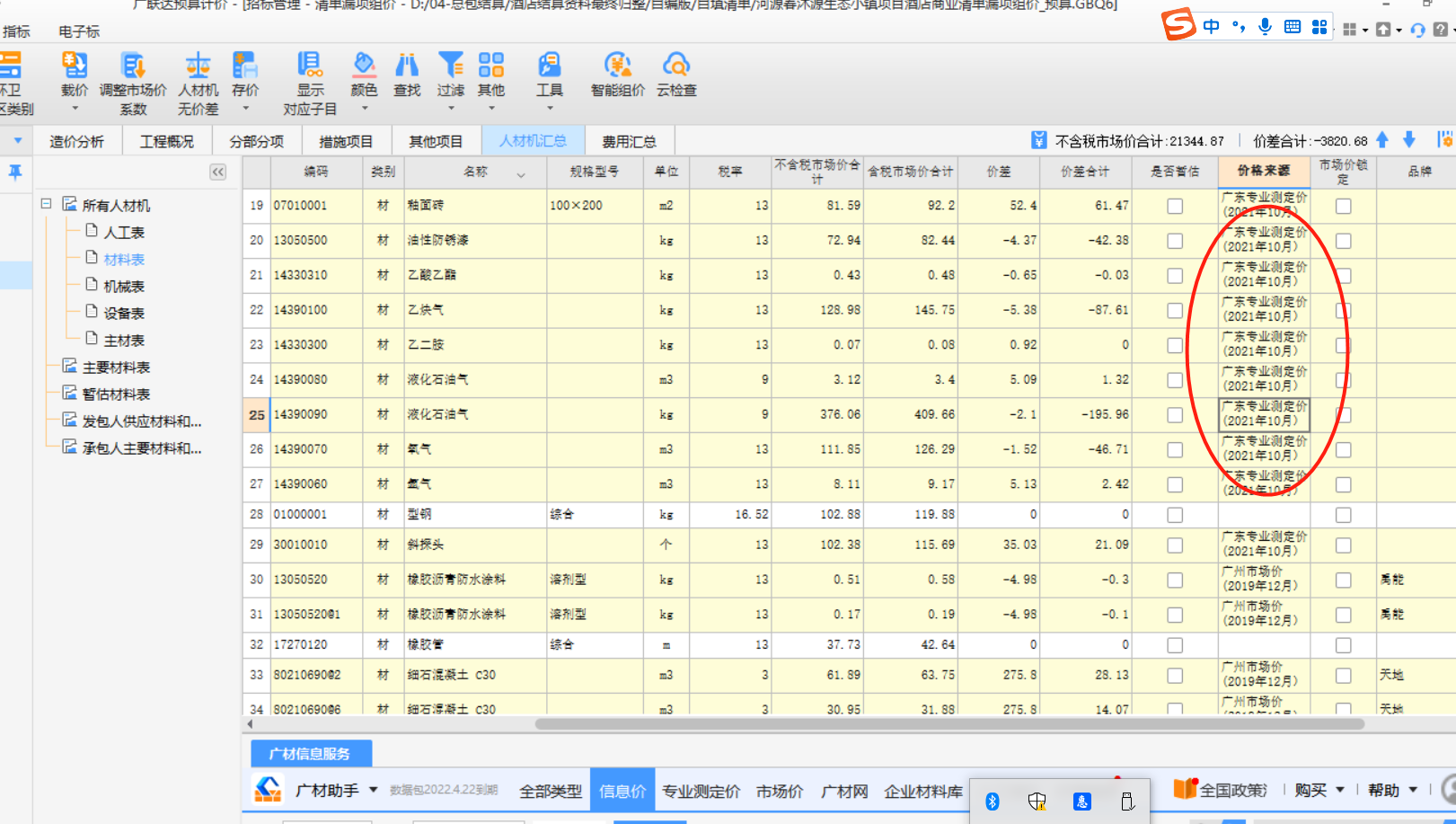
Task: Open the 过滤 dropdown arrow
Action: (451, 108)
